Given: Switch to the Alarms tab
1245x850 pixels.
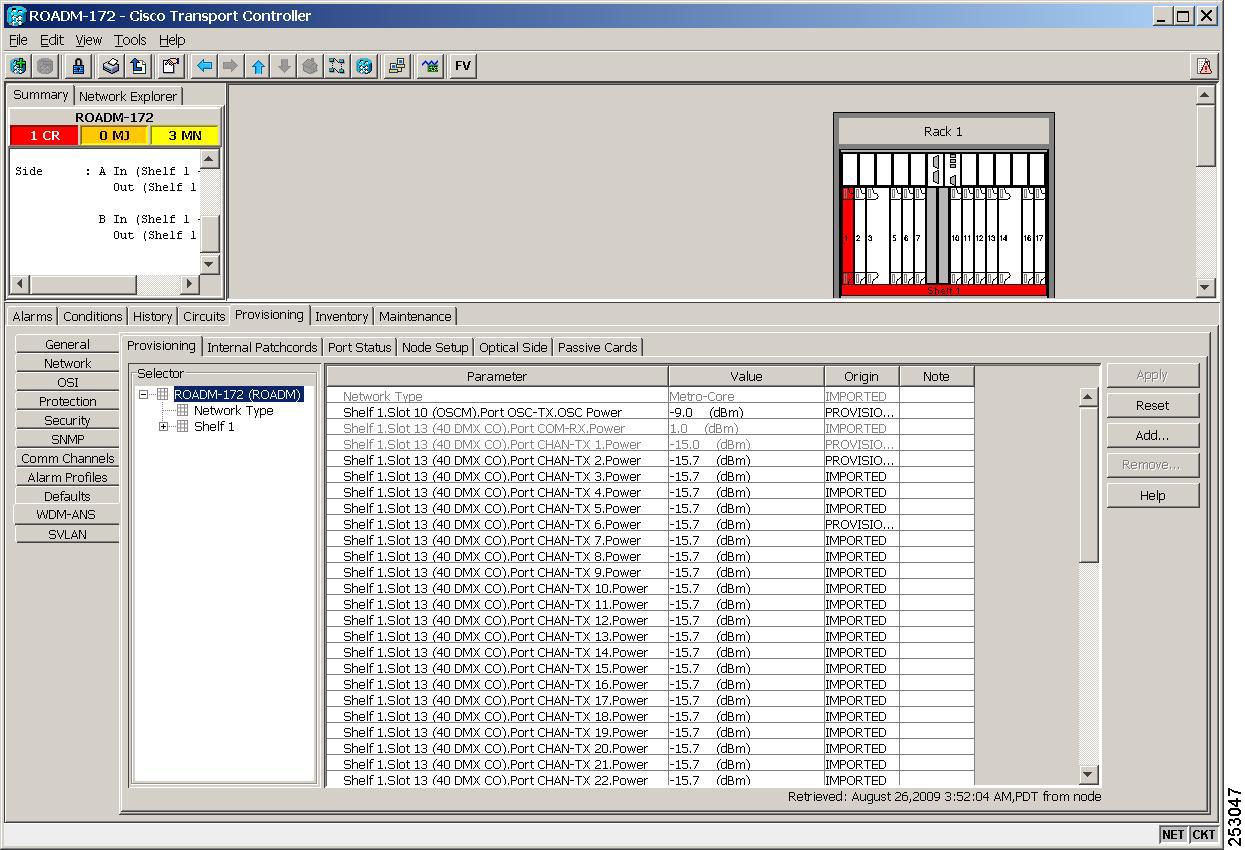Looking at the screenshot, I should point(32,316).
